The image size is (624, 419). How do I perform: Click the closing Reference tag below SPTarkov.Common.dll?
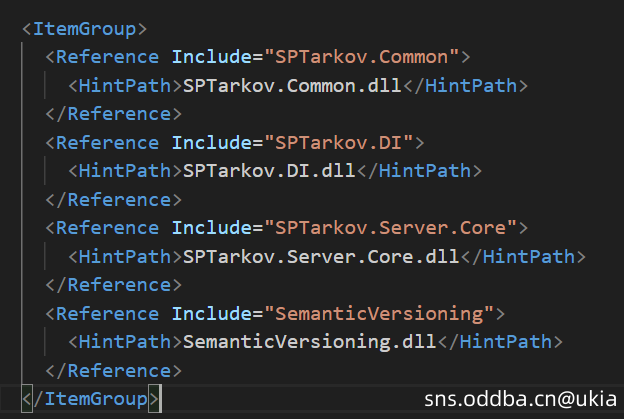[x=113, y=113]
